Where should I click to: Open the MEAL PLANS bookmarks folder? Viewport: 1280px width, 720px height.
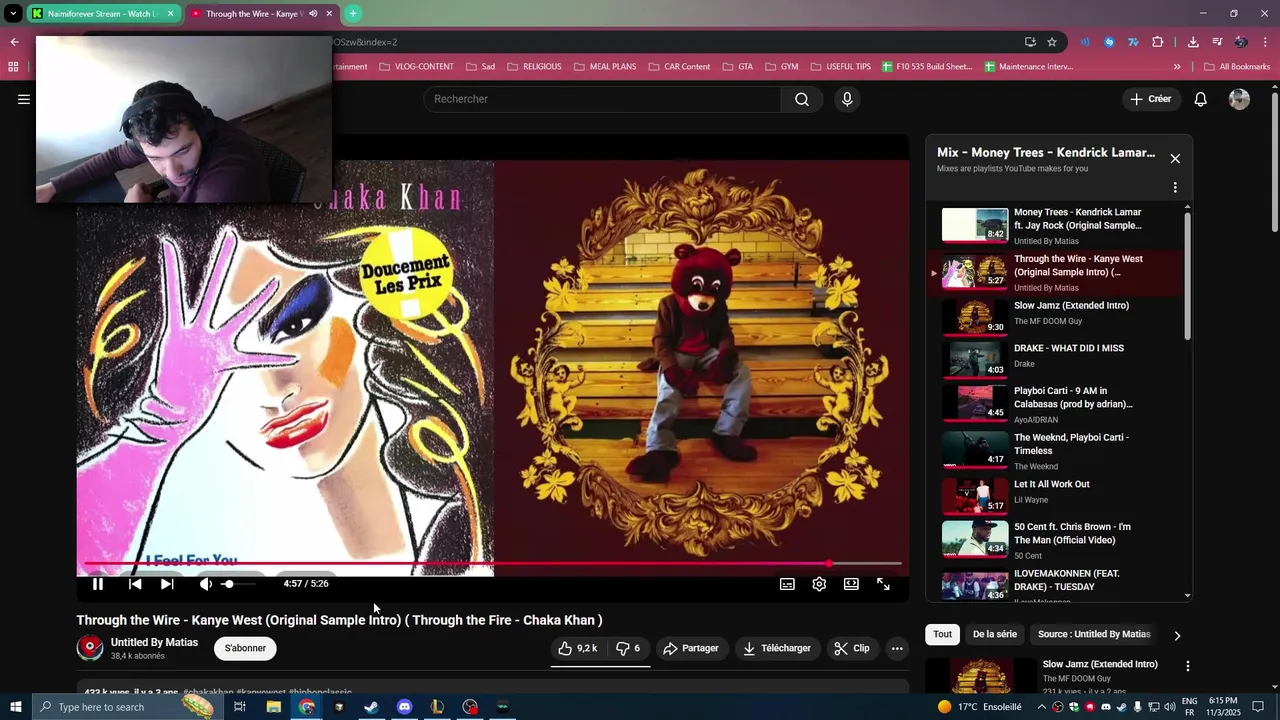pos(605,67)
